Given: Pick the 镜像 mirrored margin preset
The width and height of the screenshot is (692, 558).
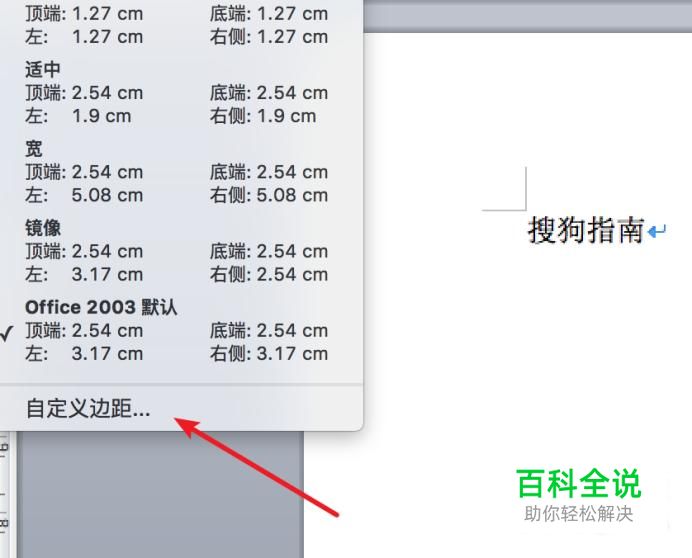Looking at the screenshot, I should (181, 251).
